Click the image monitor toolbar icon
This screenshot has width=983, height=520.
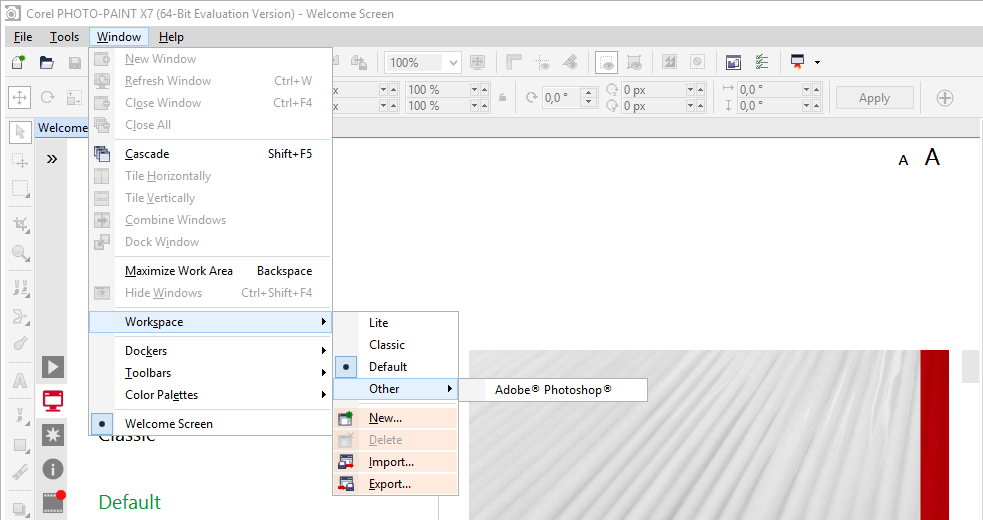point(733,62)
